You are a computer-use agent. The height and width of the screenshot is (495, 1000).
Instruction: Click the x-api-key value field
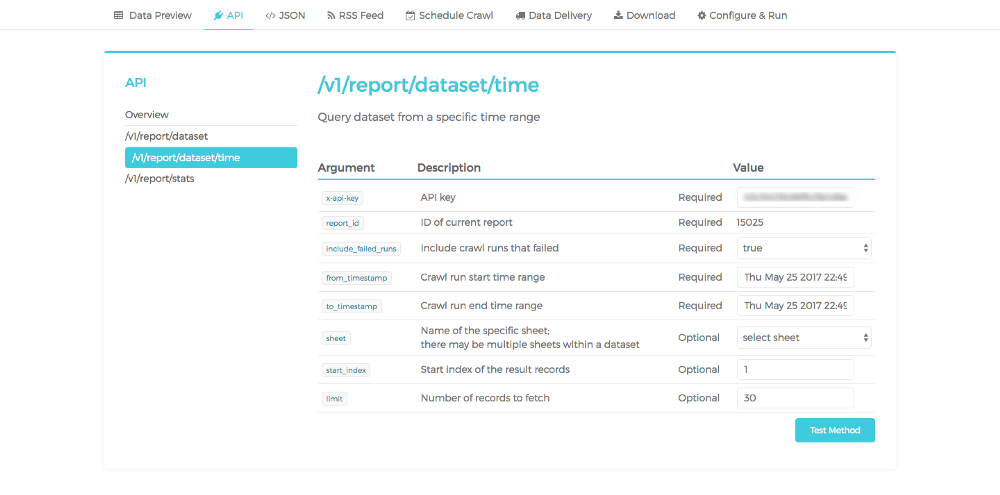pos(795,197)
